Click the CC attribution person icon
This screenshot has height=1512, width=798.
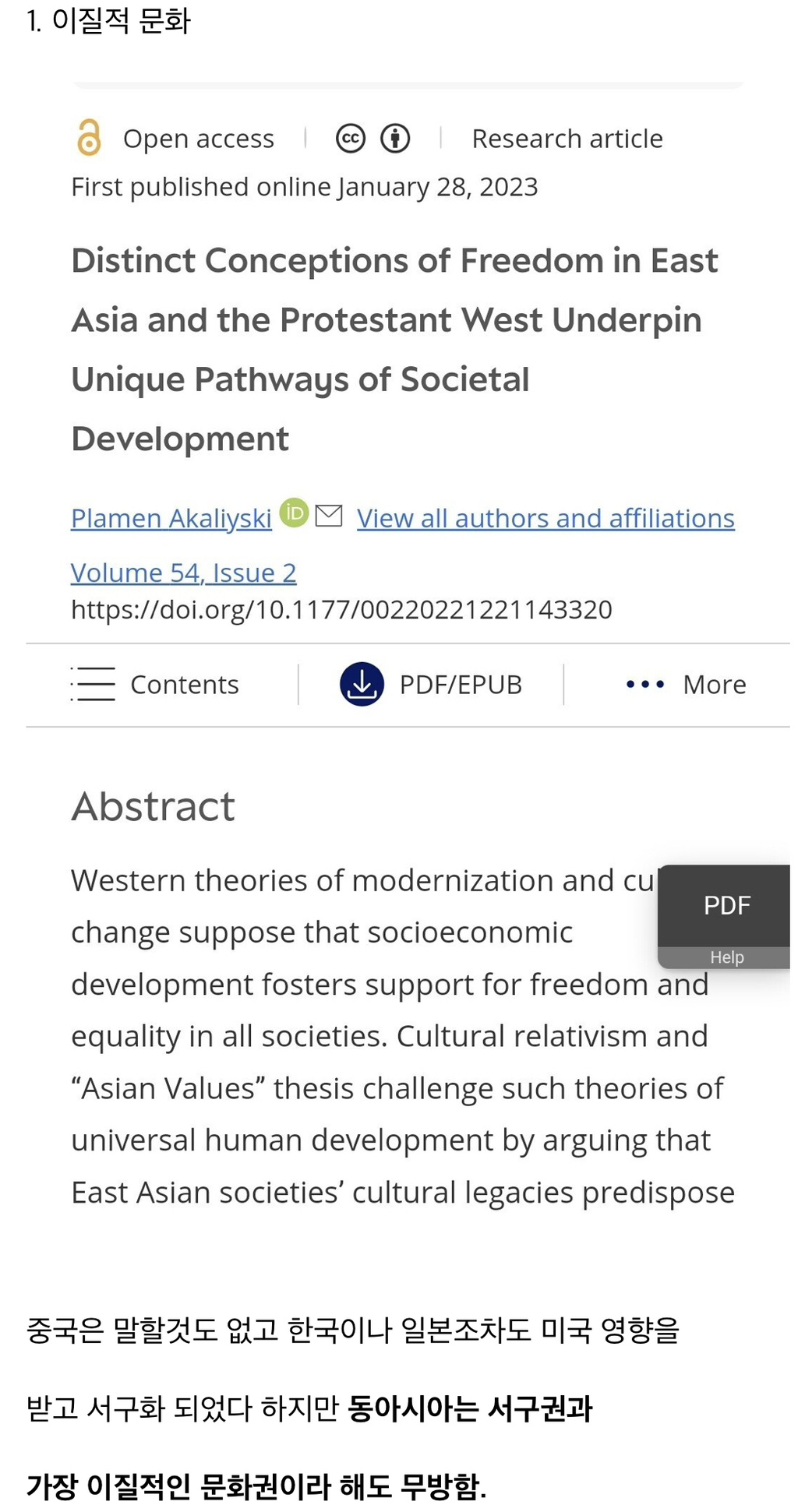point(395,139)
